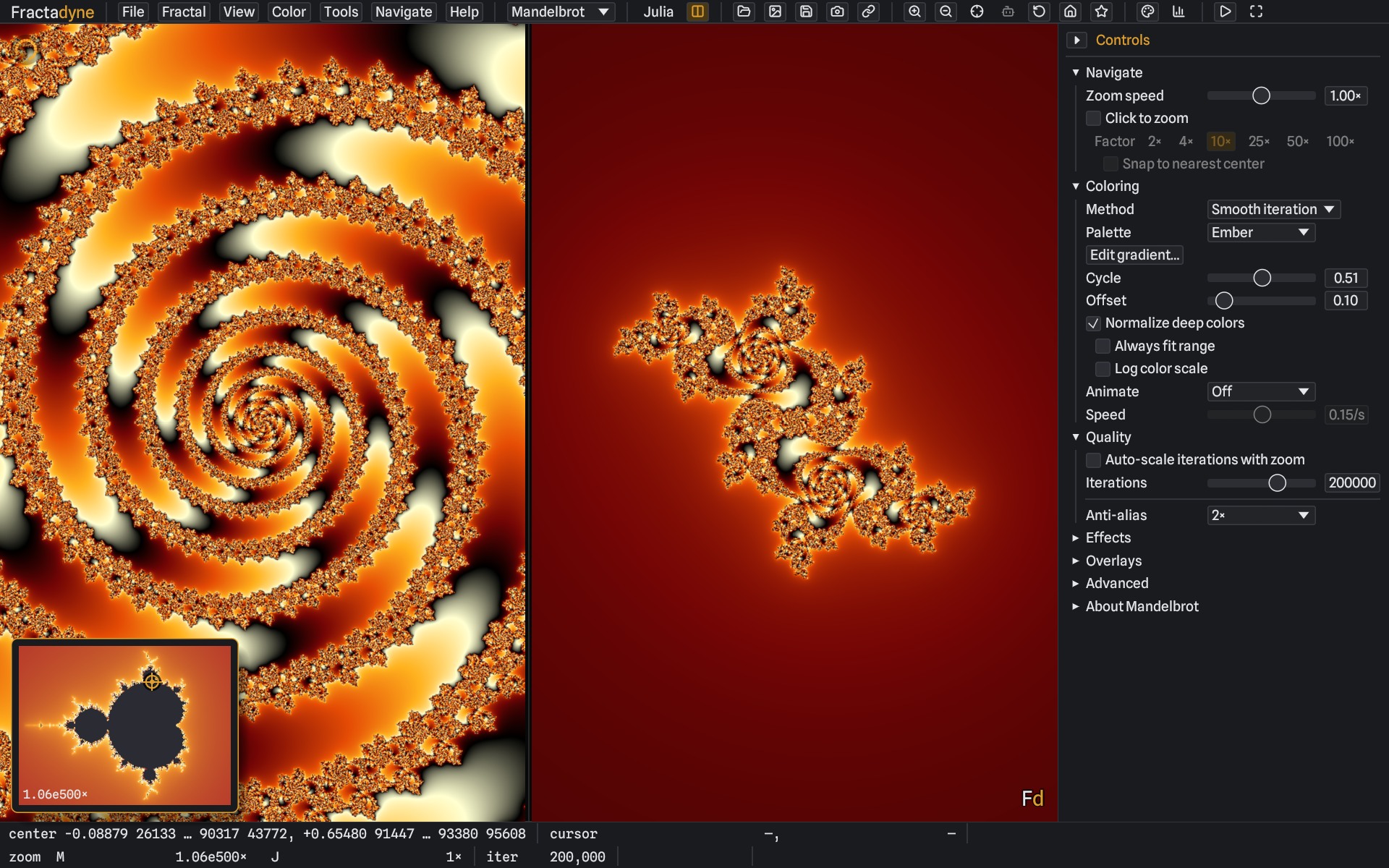
Task: Click the Fd logo badge in Julia view
Action: [x=1032, y=798]
